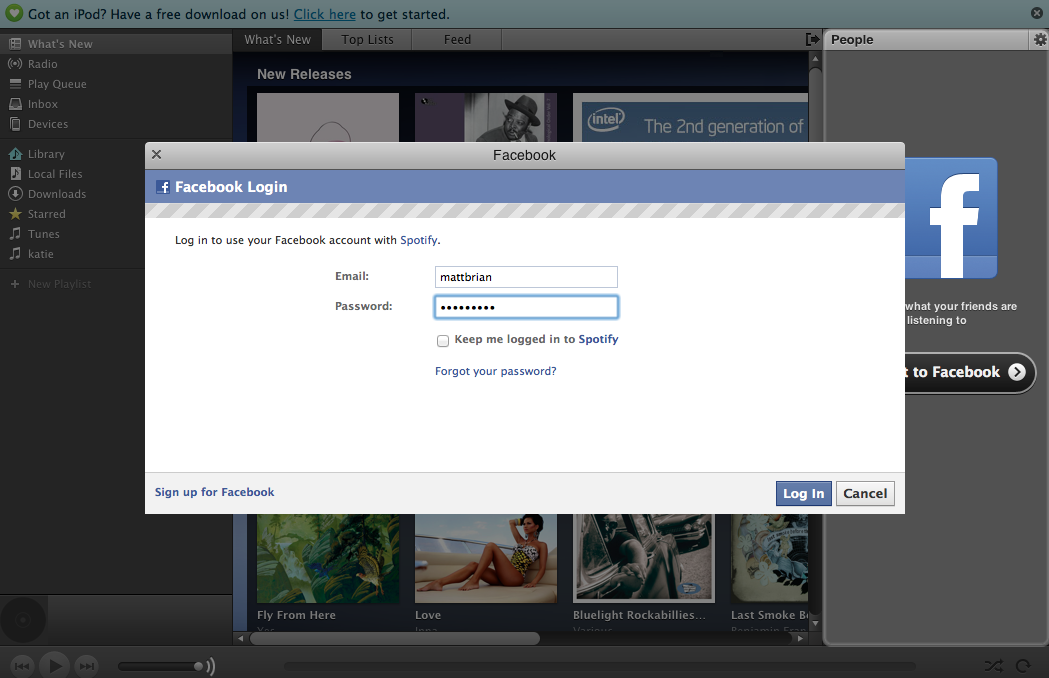Screen dimensions: 1049x678
Task: Click the Log In button
Action: (803, 494)
